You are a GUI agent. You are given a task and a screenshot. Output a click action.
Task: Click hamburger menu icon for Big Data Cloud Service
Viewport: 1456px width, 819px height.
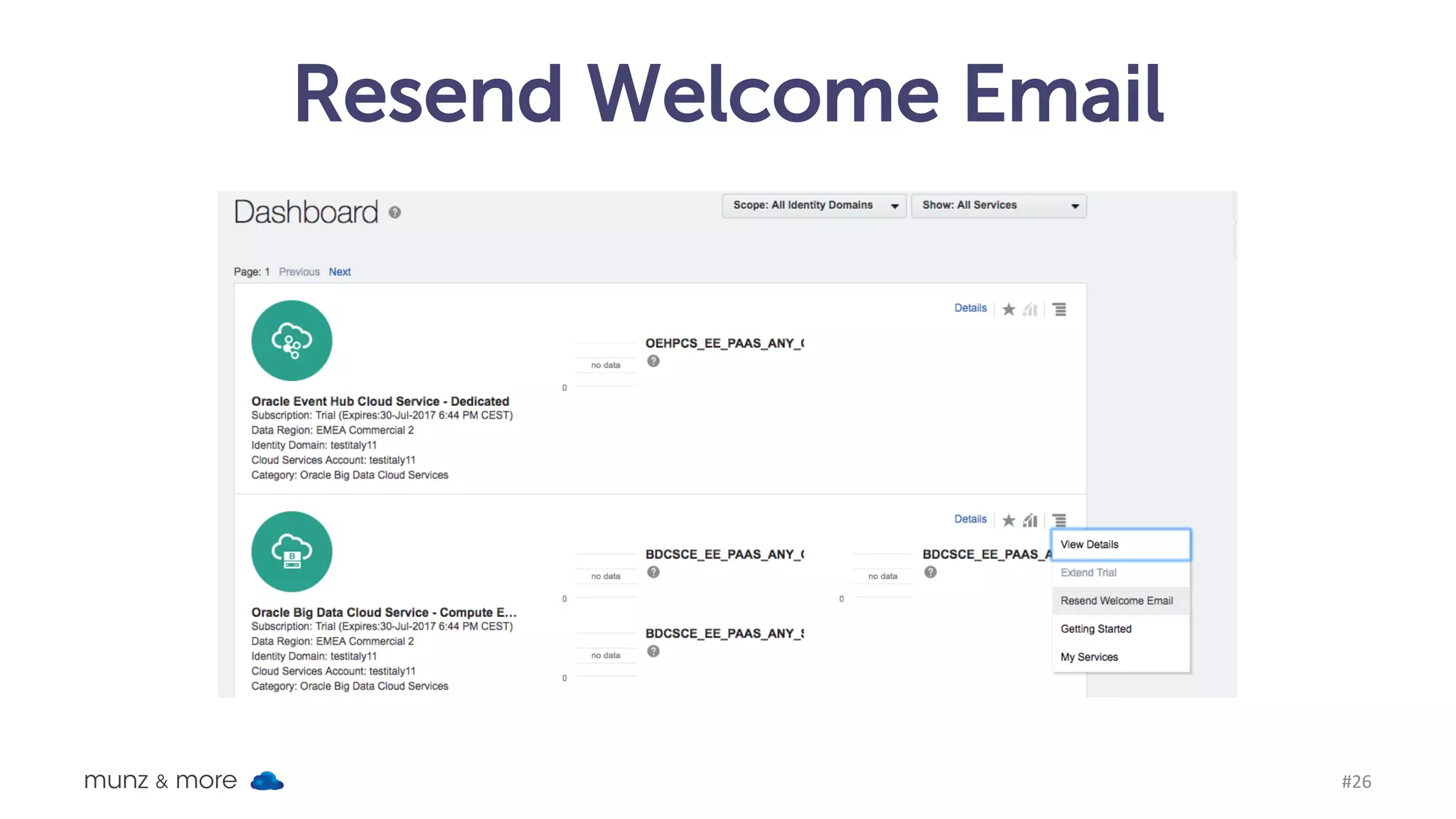pos(1059,520)
